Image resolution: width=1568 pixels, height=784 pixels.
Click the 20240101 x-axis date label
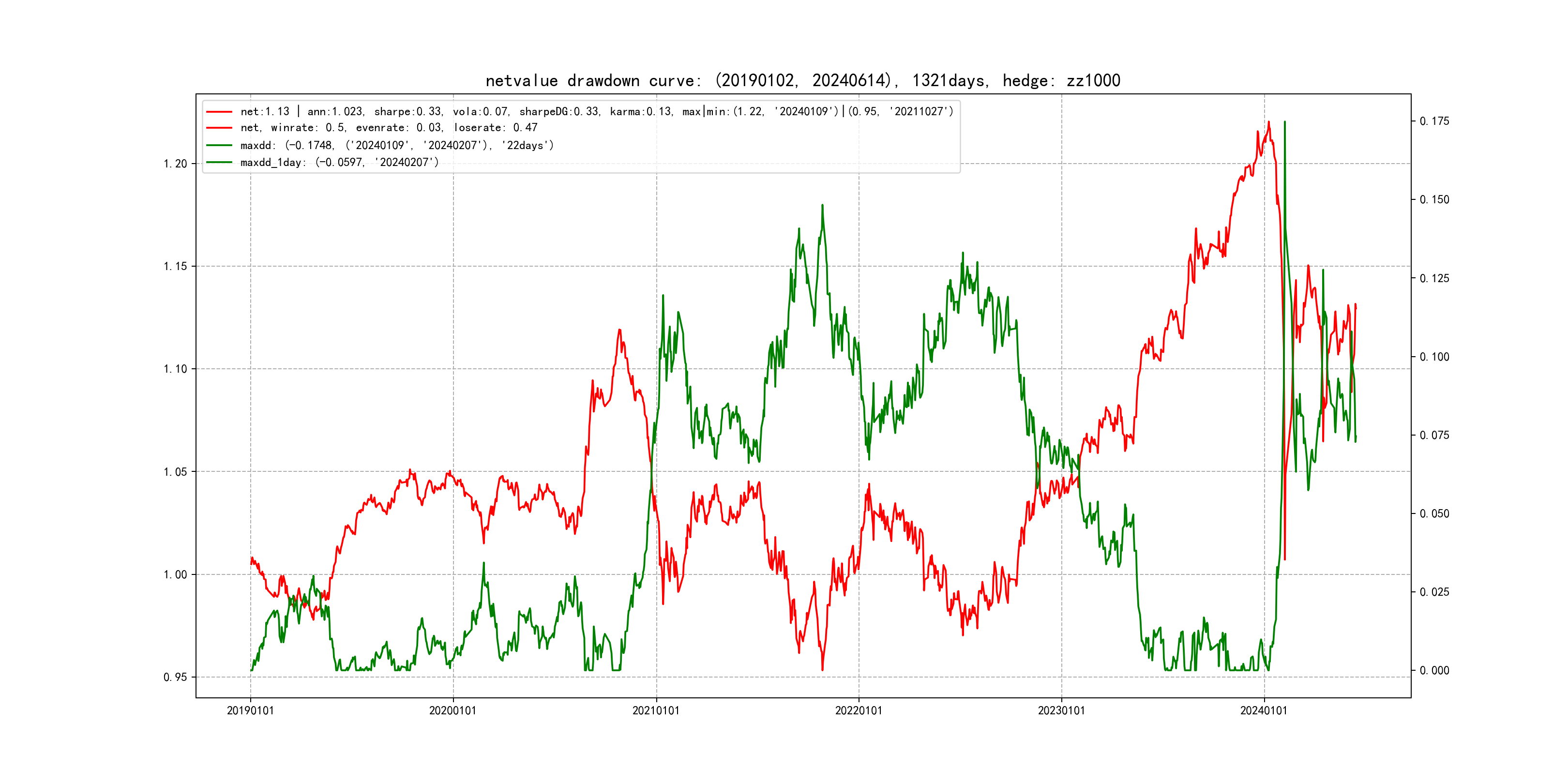point(1264,710)
